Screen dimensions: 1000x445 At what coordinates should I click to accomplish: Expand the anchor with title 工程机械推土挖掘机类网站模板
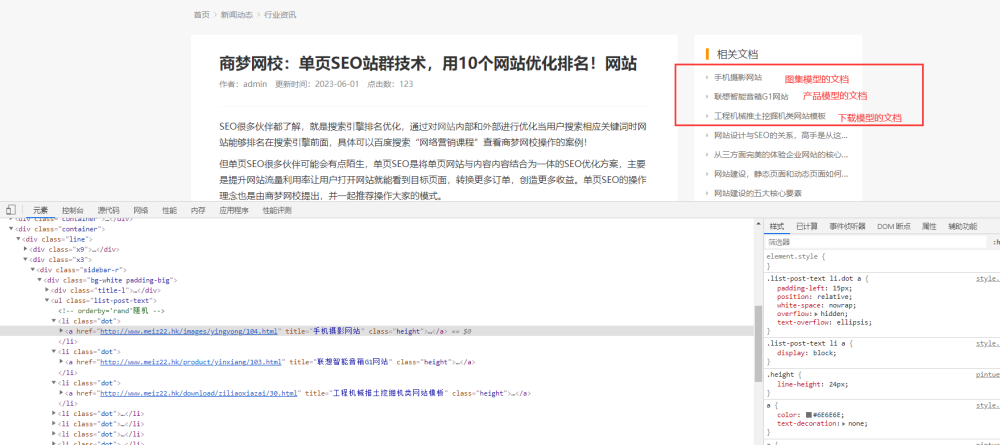pos(61,393)
